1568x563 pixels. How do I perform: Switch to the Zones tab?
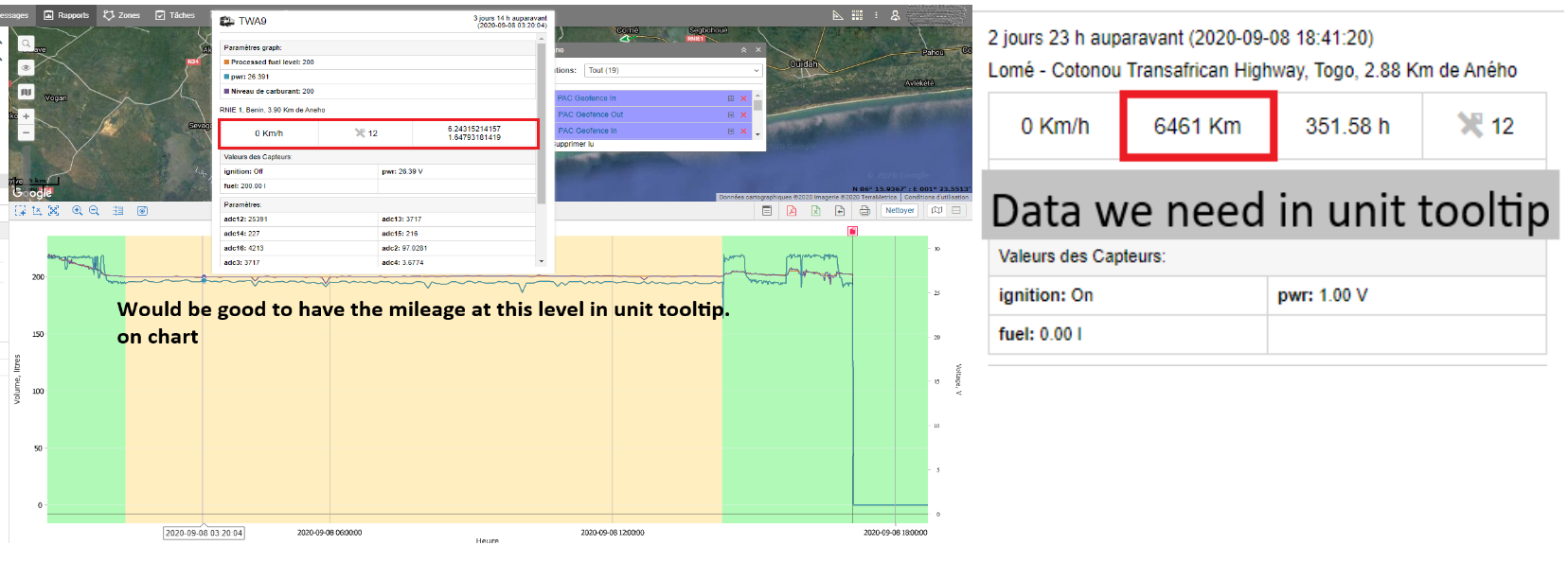121,15
